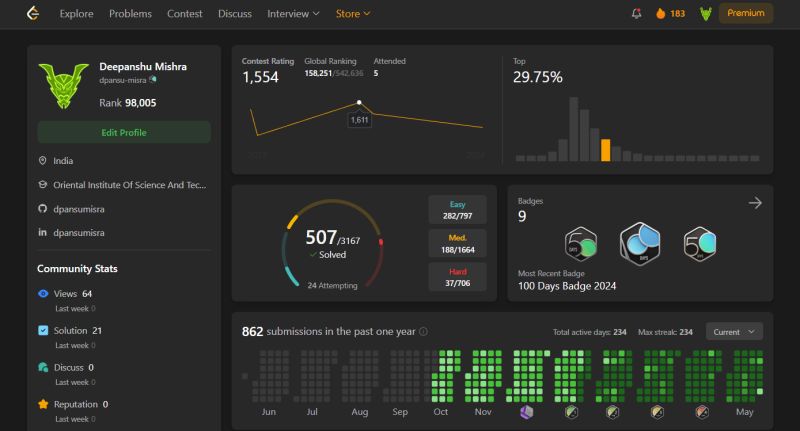Viewport: 800px width, 431px height.
Task: Expand the Store menu dropdown
Action: coord(353,14)
